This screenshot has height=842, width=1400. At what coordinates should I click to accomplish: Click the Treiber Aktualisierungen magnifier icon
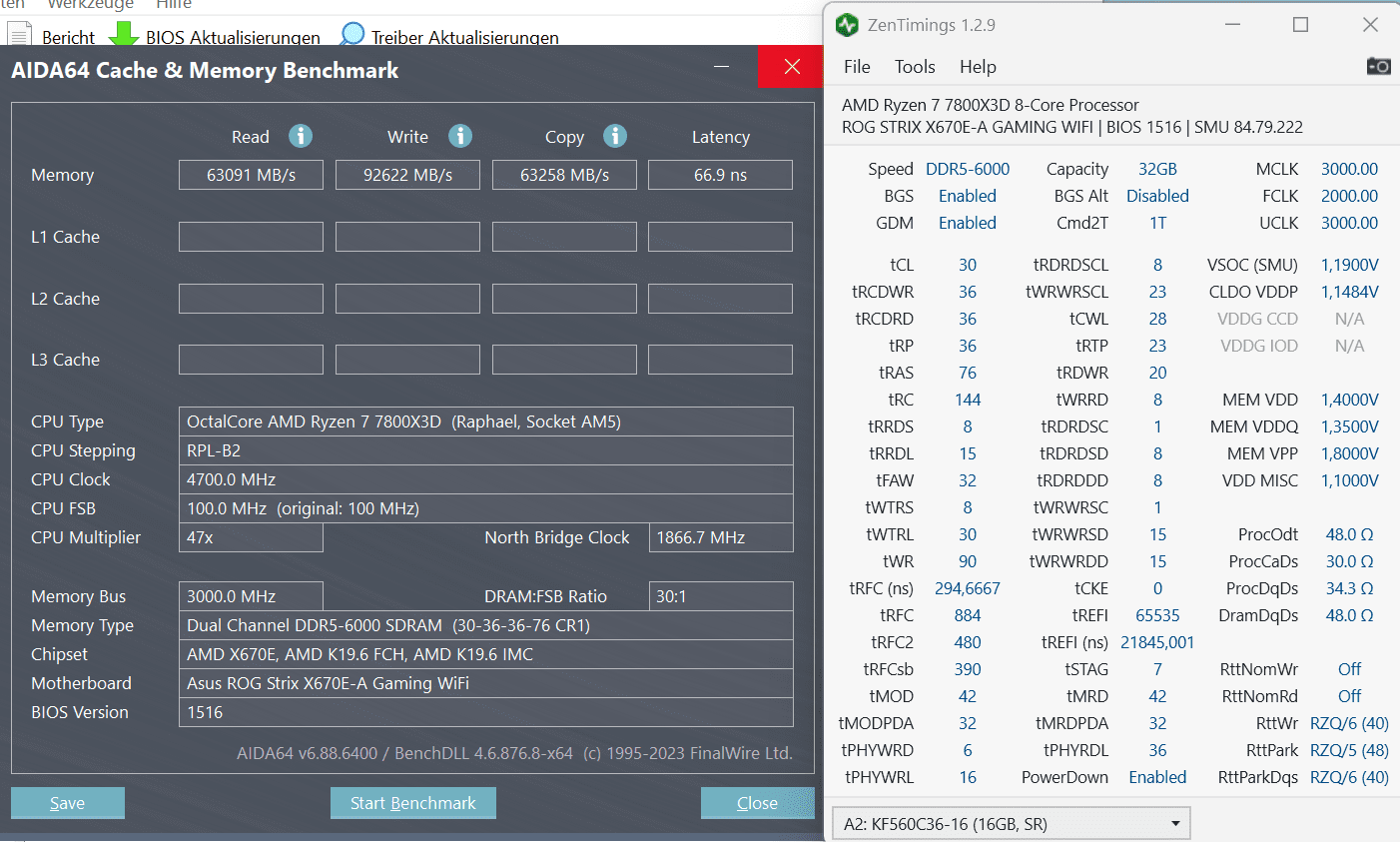351,35
